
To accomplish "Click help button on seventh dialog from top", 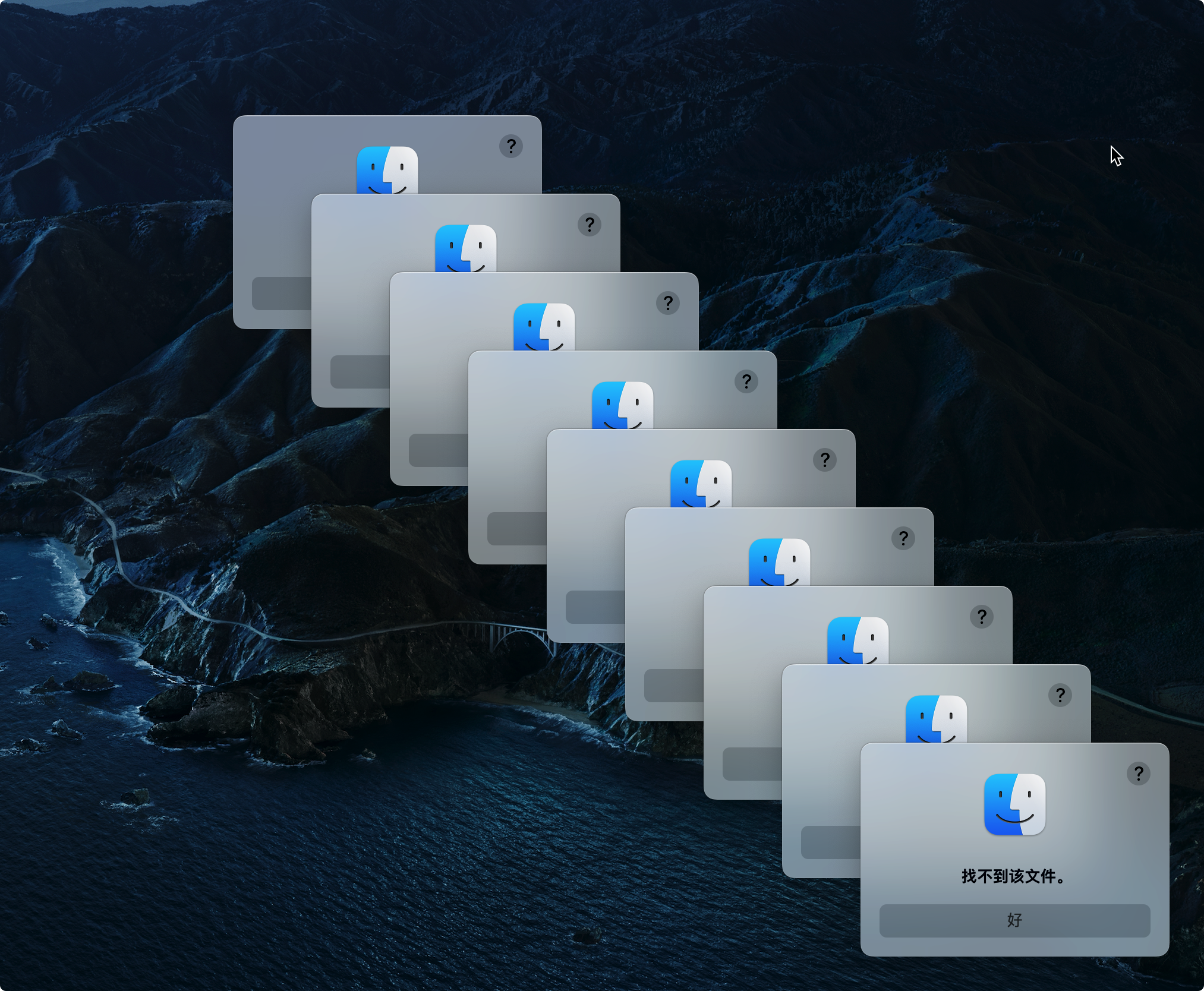I will click(981, 617).
